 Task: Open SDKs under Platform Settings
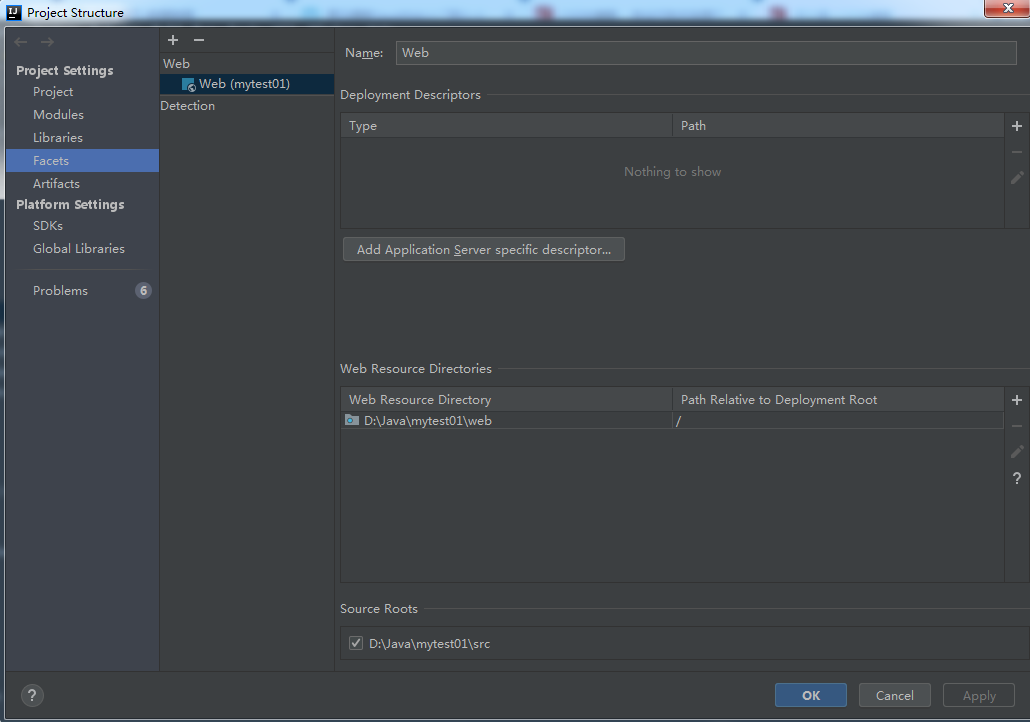48,226
